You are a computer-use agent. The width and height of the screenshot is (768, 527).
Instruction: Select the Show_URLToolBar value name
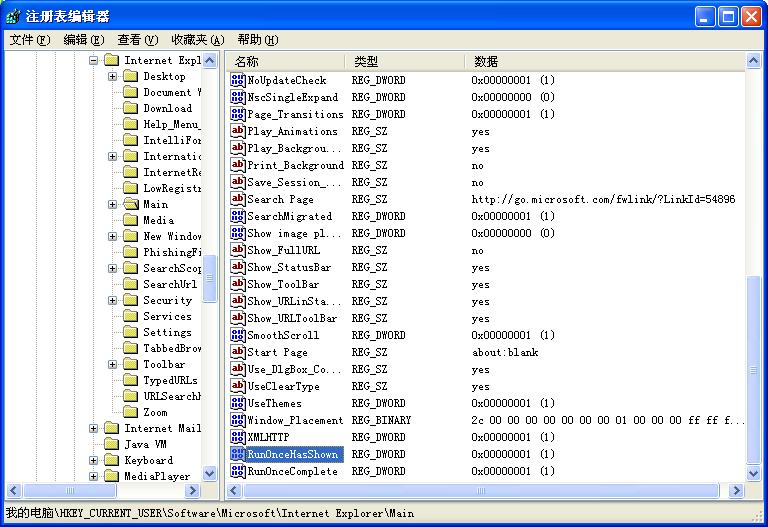[292, 318]
